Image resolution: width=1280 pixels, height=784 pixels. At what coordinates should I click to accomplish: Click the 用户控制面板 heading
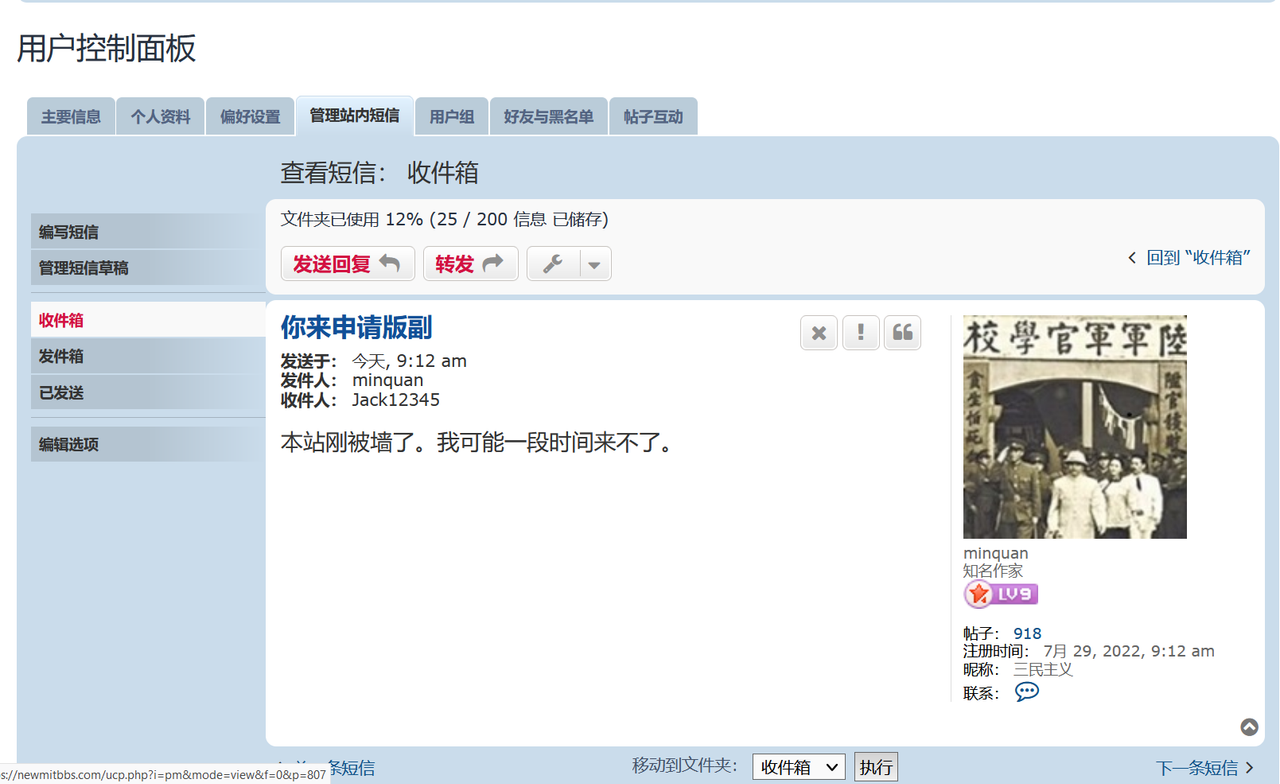click(106, 48)
